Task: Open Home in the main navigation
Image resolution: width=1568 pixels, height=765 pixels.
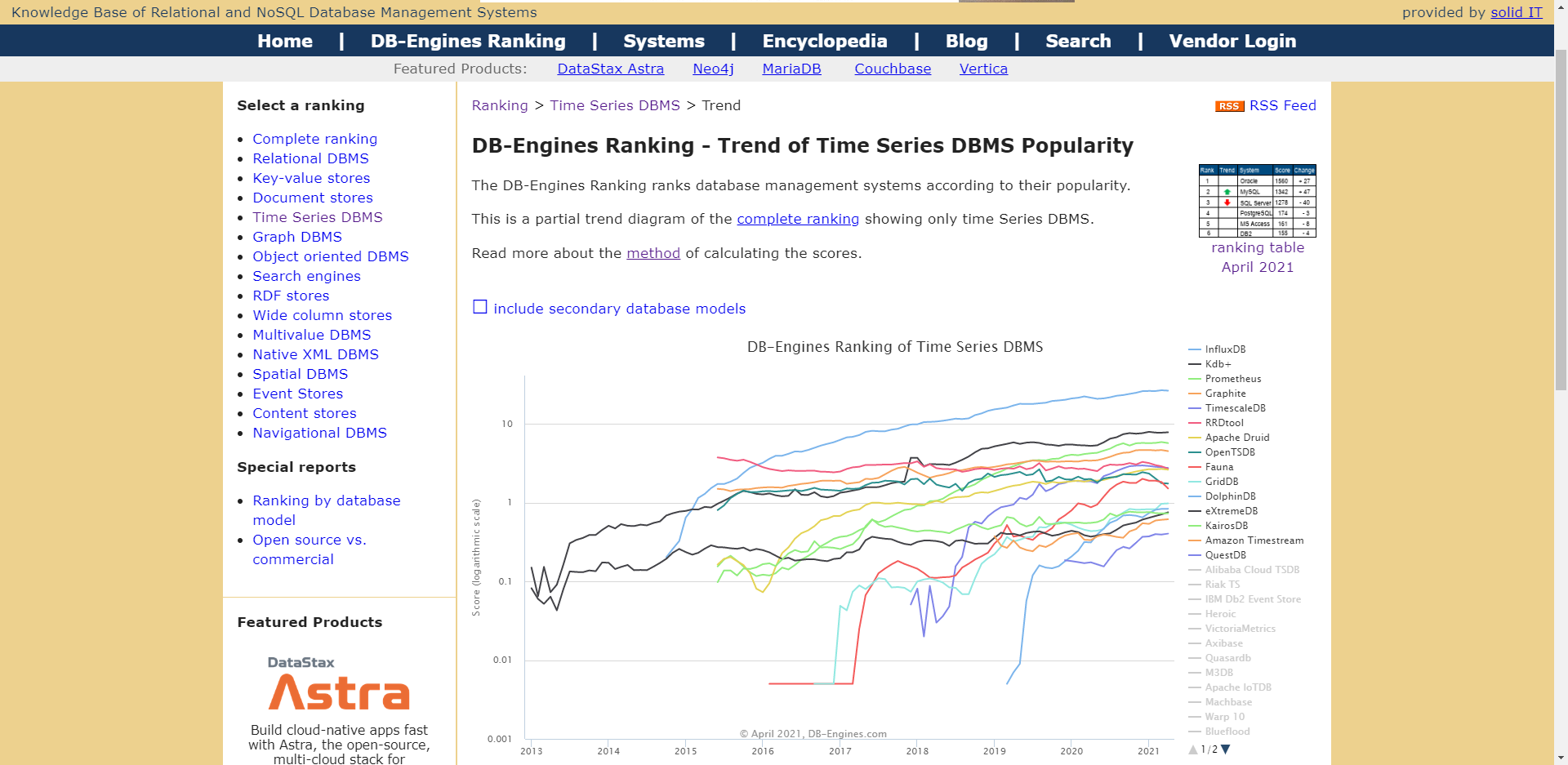Action: [x=285, y=41]
